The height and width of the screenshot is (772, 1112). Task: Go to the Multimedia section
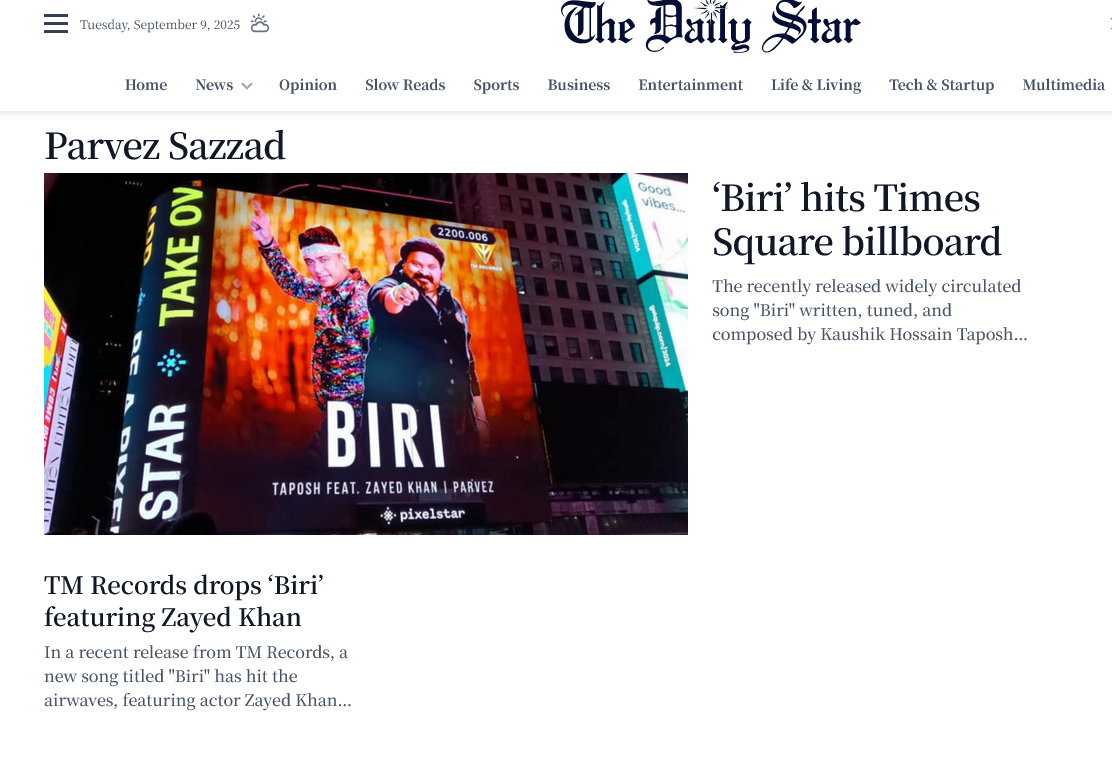point(1063,85)
